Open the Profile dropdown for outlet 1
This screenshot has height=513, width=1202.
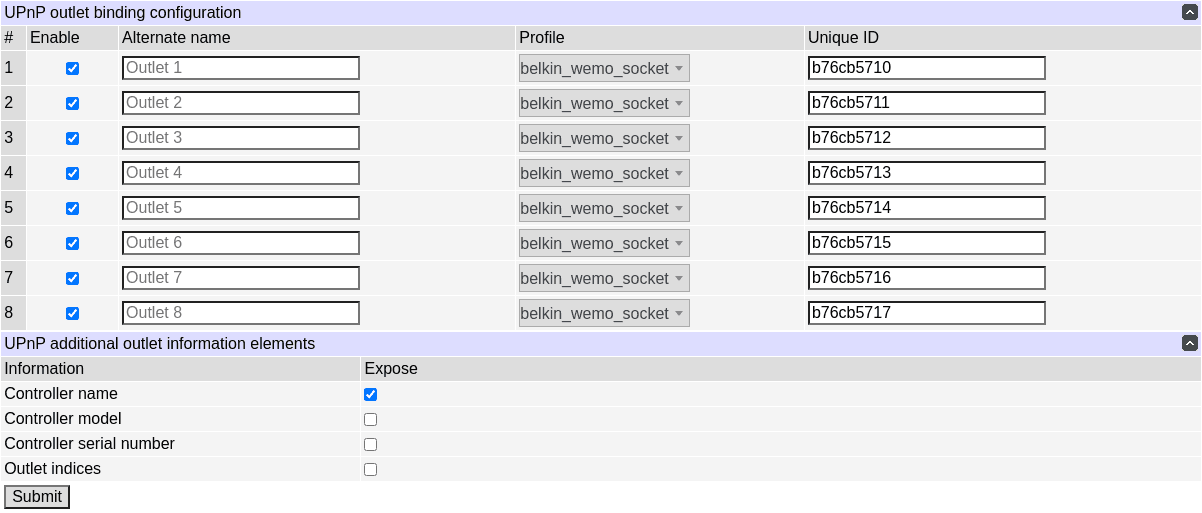click(604, 68)
